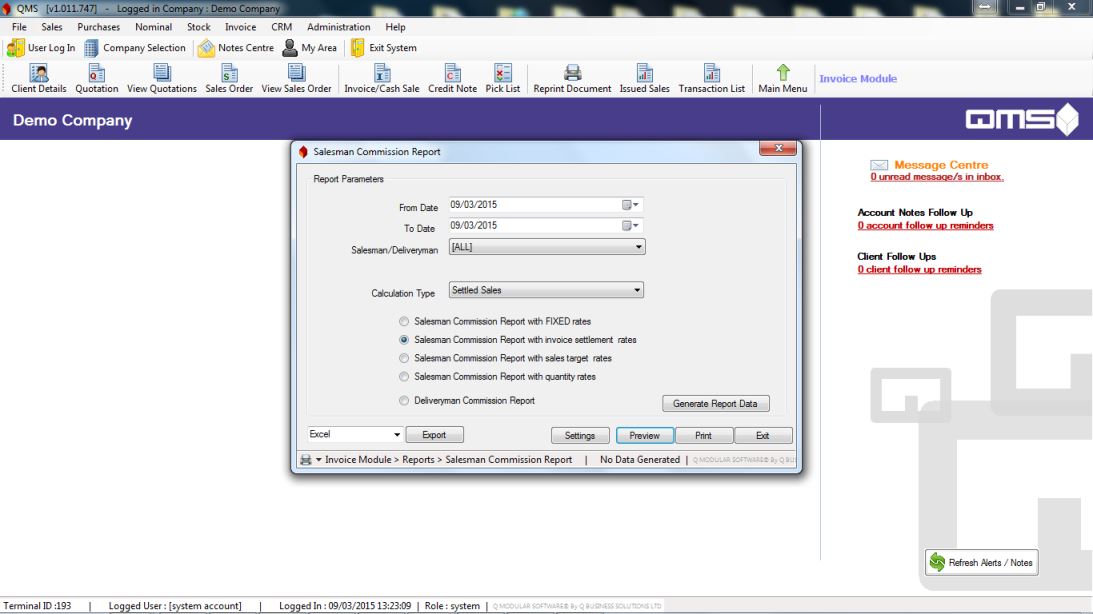The image size is (1093, 614).
Task: Click Reprint Document icon
Action: tap(572, 79)
